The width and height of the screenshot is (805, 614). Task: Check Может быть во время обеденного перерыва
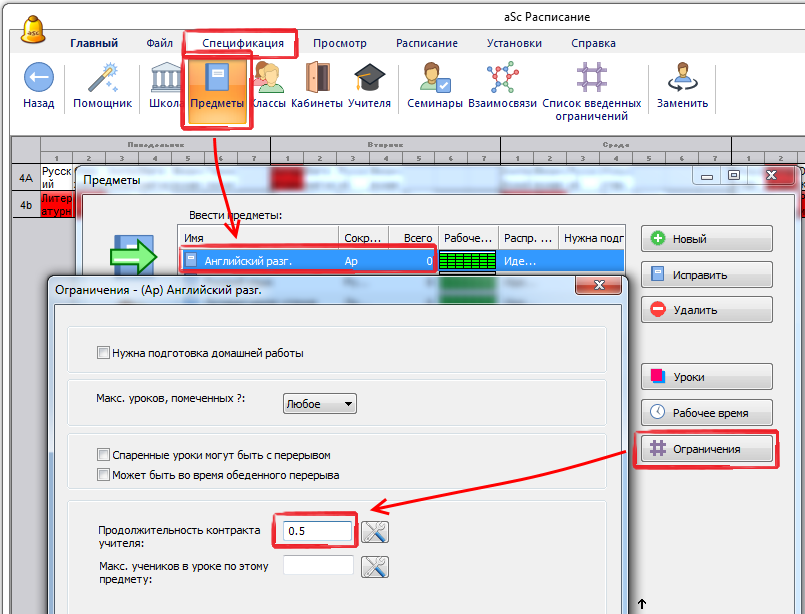(104, 475)
